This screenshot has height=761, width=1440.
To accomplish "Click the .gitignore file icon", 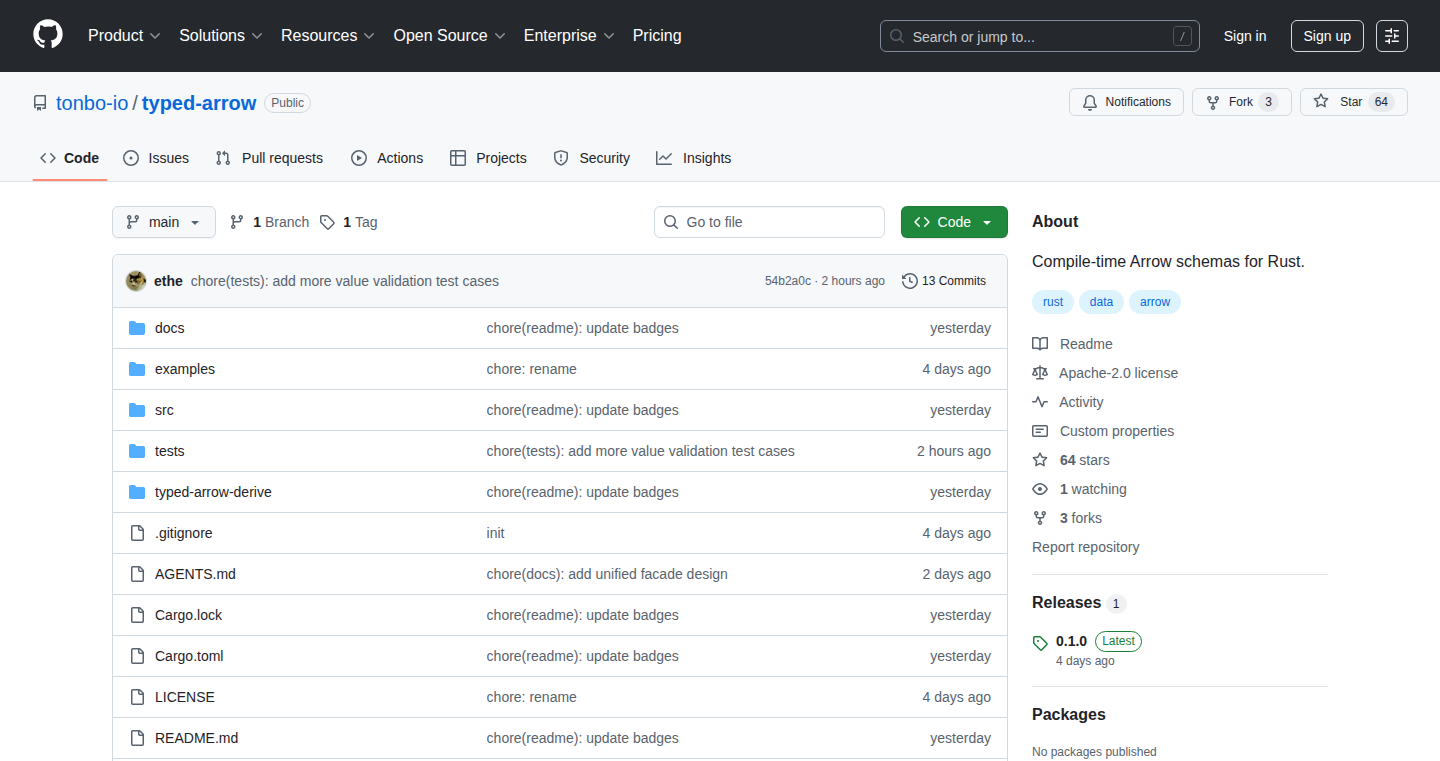I will click(137, 533).
